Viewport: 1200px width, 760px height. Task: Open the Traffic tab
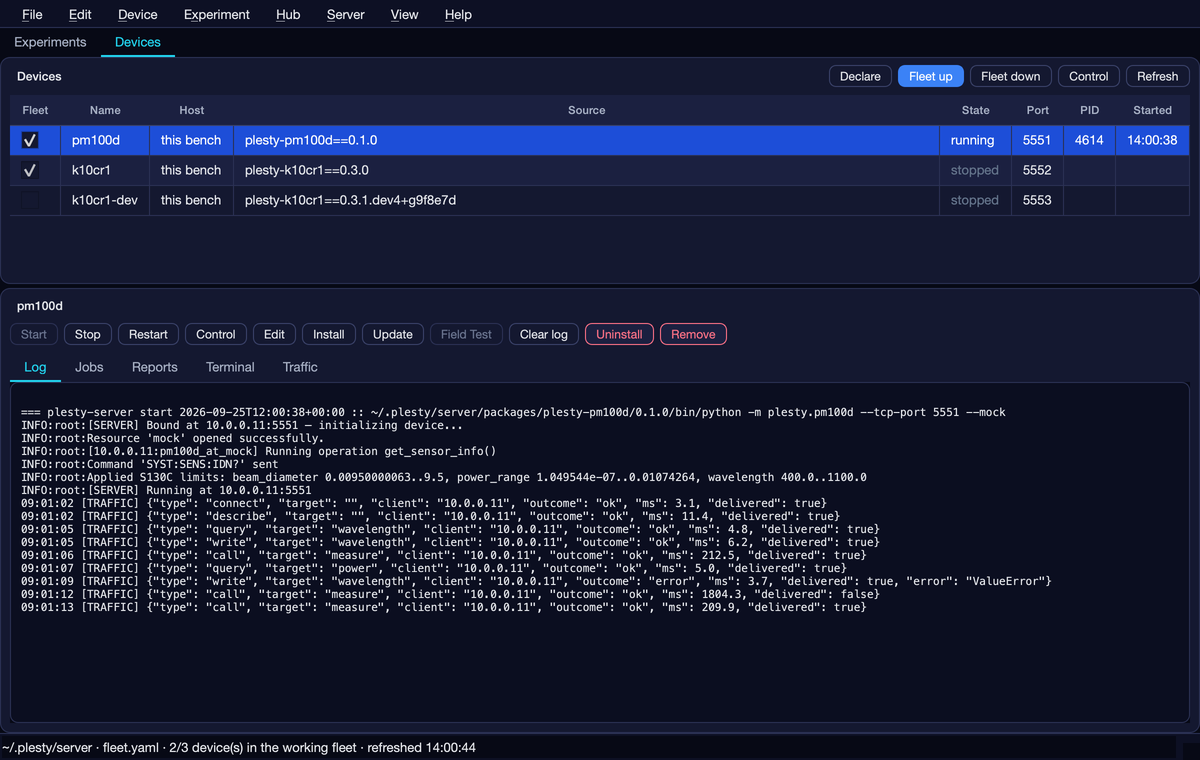coord(300,367)
